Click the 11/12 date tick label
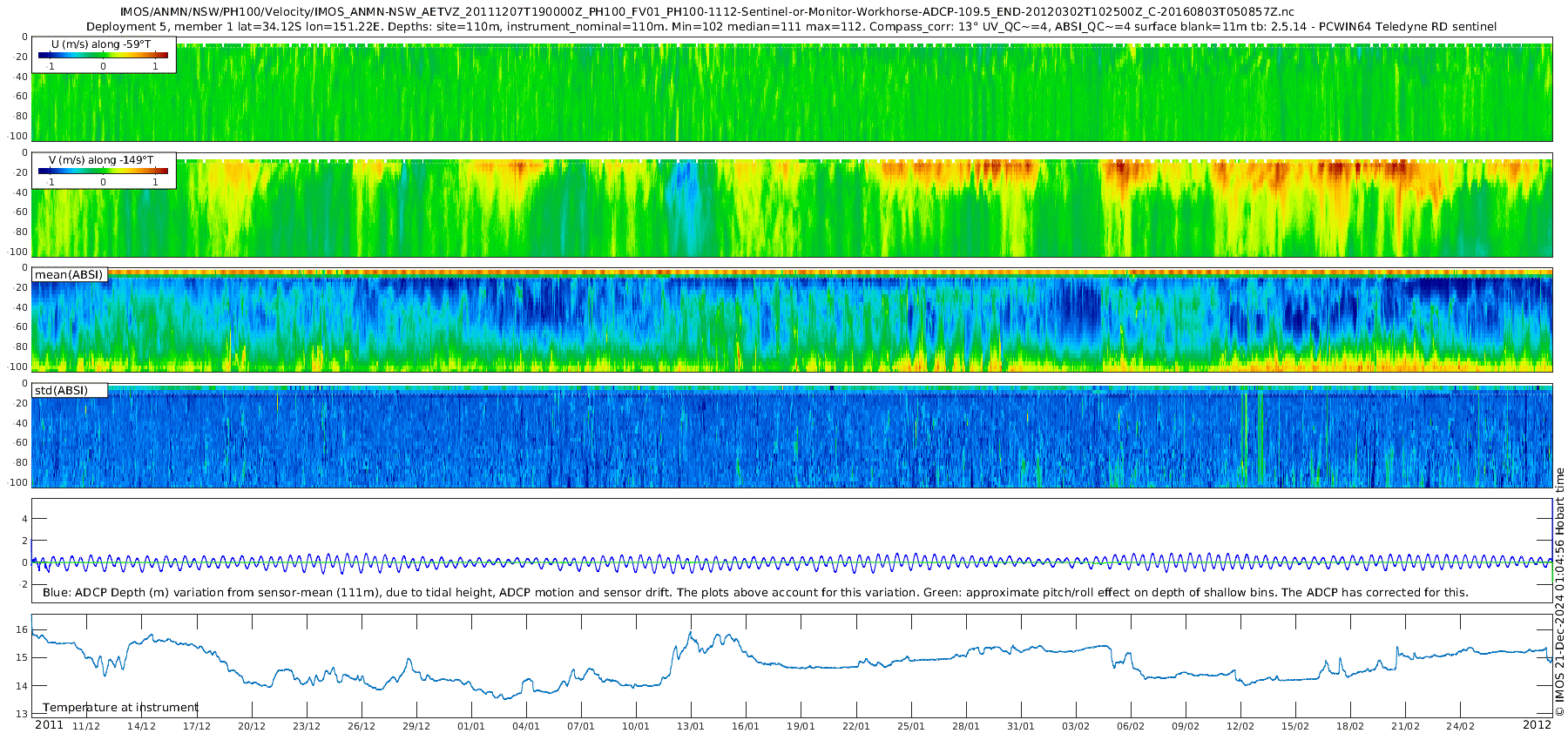The image size is (1568, 740). tap(86, 727)
